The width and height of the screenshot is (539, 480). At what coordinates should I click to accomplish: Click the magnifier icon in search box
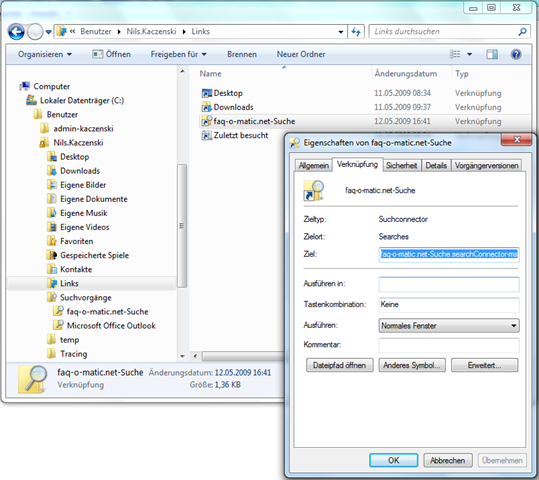pyautogui.click(x=522, y=32)
